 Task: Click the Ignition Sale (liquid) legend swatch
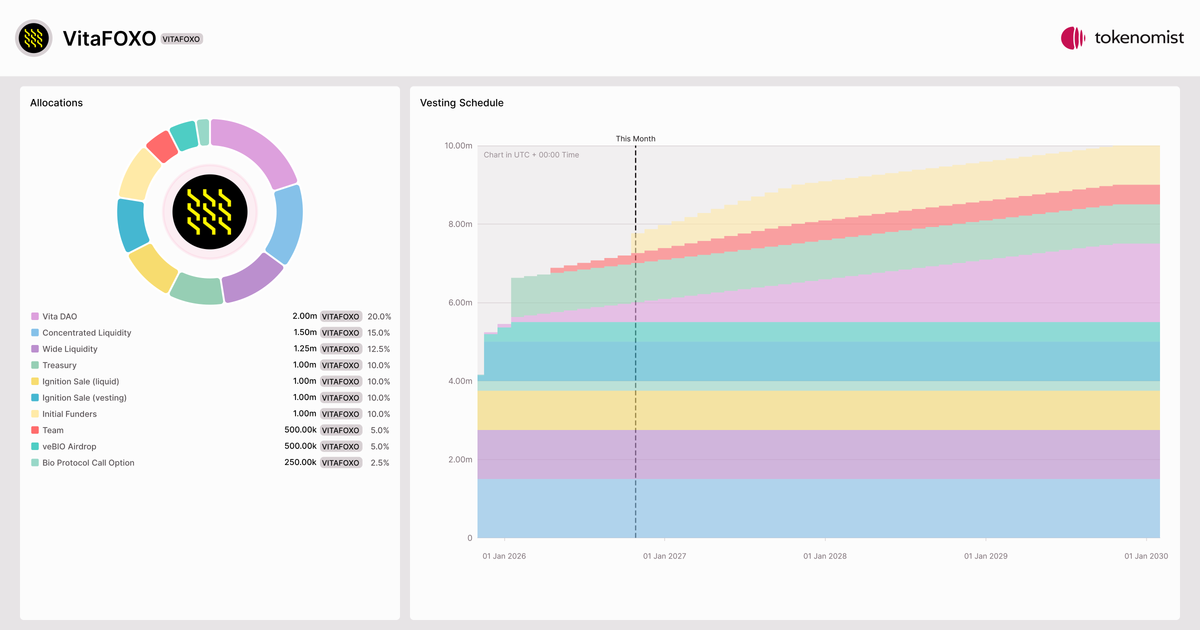[35, 381]
